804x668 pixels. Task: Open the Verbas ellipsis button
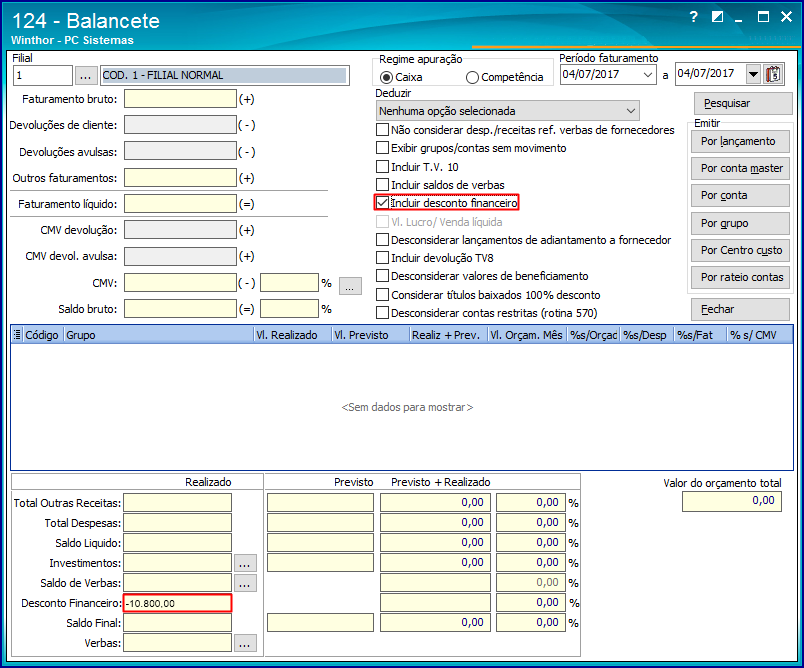click(x=245, y=643)
